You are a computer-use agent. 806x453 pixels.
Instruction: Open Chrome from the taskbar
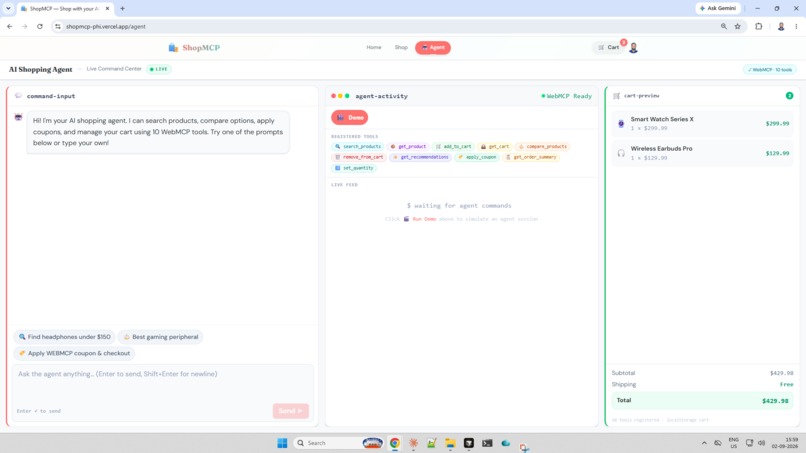pos(395,443)
